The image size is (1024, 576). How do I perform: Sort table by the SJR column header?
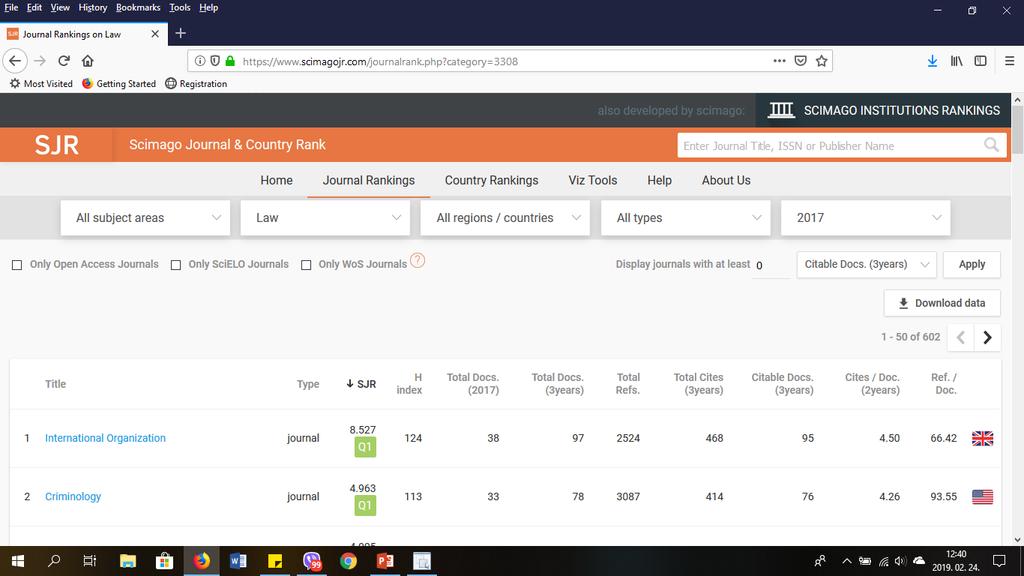tap(361, 384)
